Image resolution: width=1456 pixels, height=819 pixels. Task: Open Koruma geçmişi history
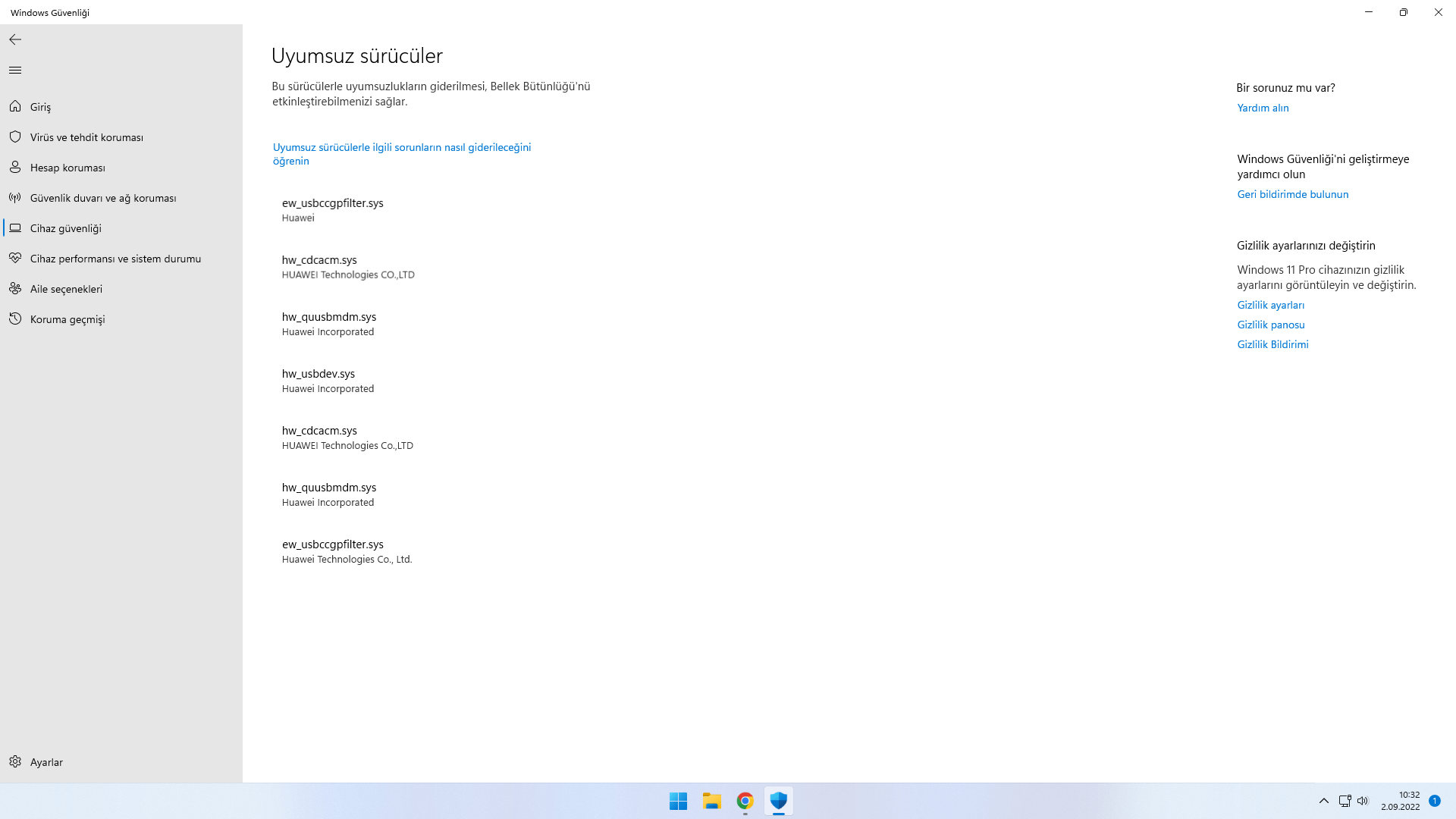pos(121,319)
